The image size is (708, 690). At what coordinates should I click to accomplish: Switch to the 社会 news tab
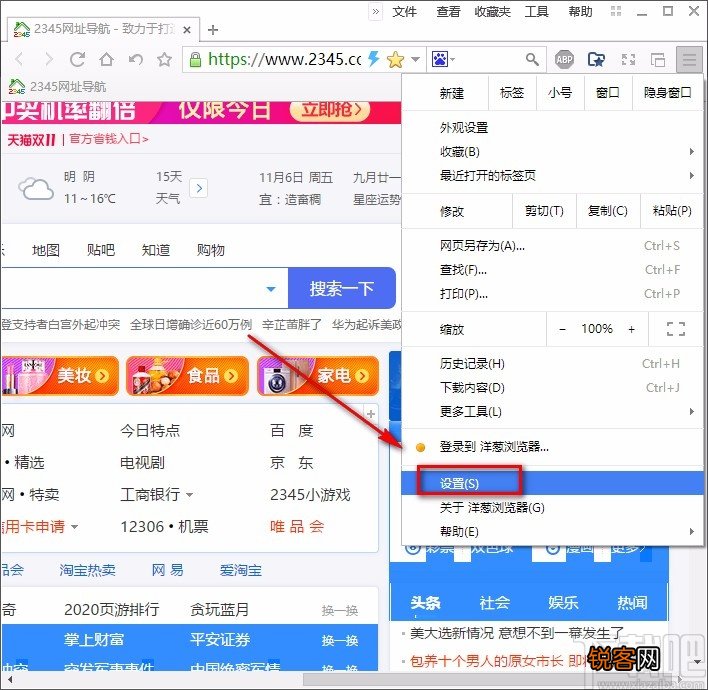(494, 603)
